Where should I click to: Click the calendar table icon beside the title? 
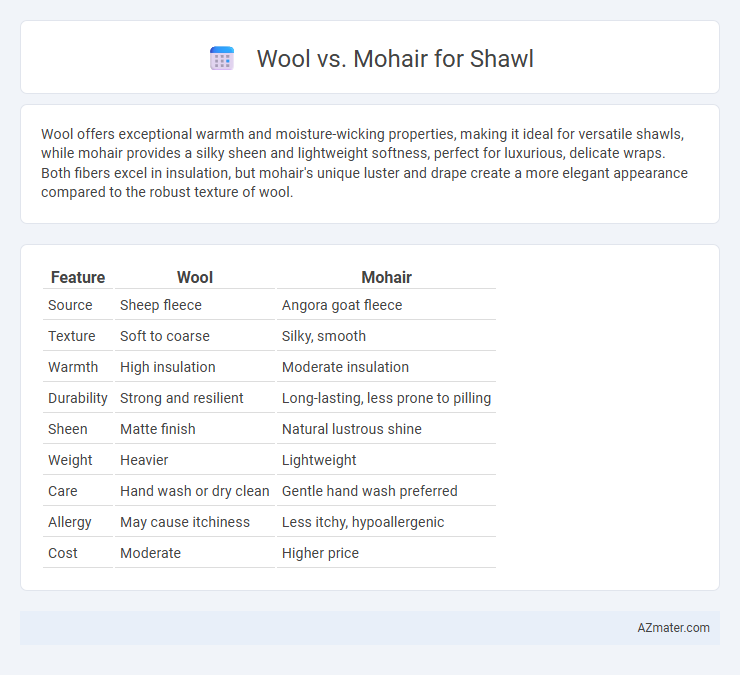pos(222,59)
